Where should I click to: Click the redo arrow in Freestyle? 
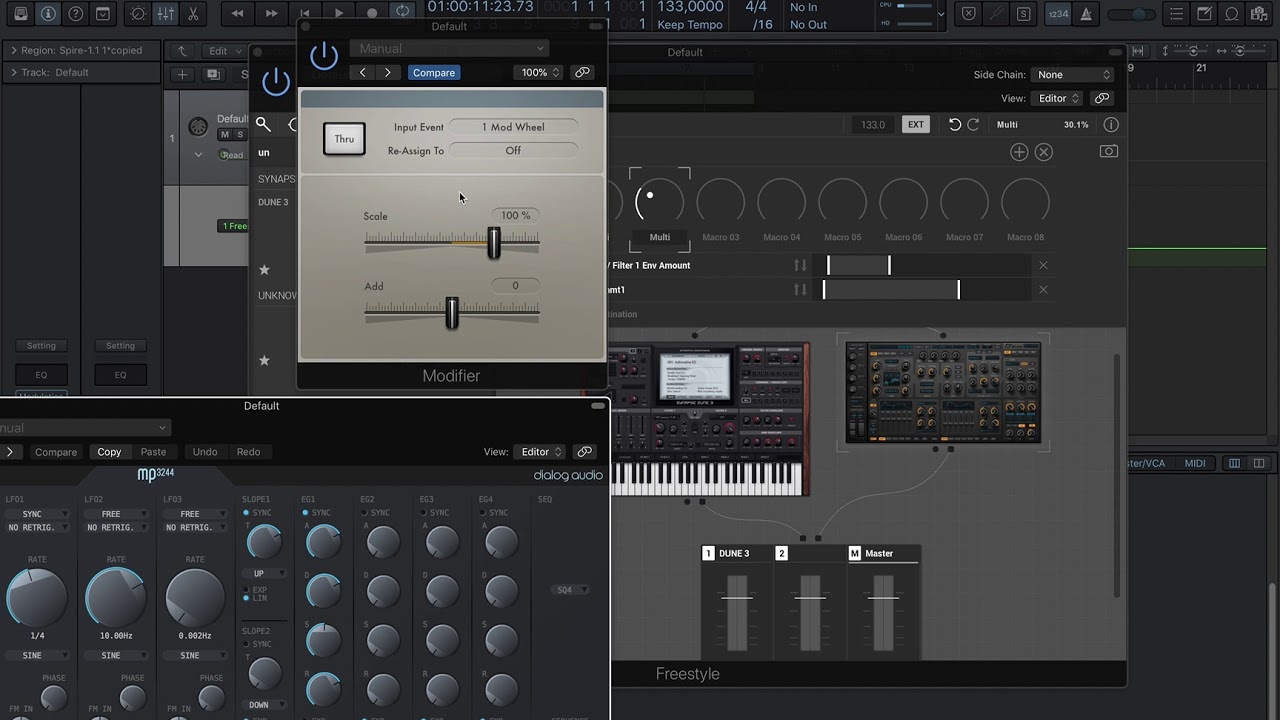point(973,125)
